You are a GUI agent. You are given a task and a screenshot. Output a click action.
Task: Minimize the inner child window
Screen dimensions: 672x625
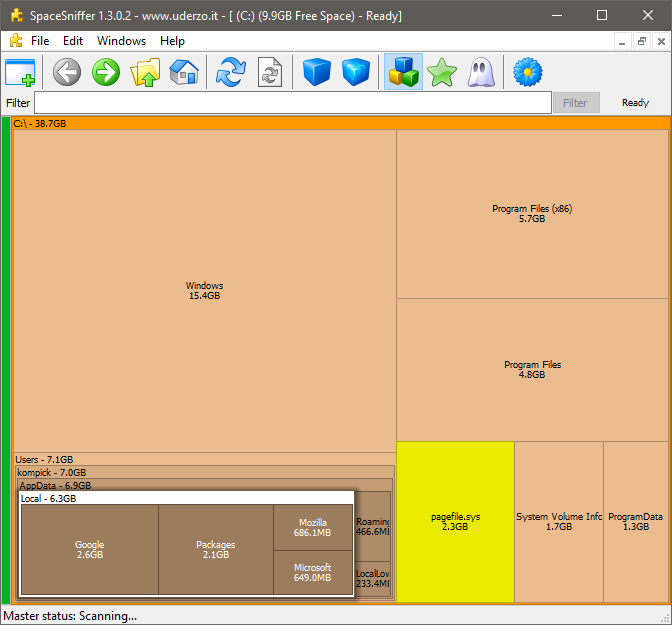pos(622,42)
